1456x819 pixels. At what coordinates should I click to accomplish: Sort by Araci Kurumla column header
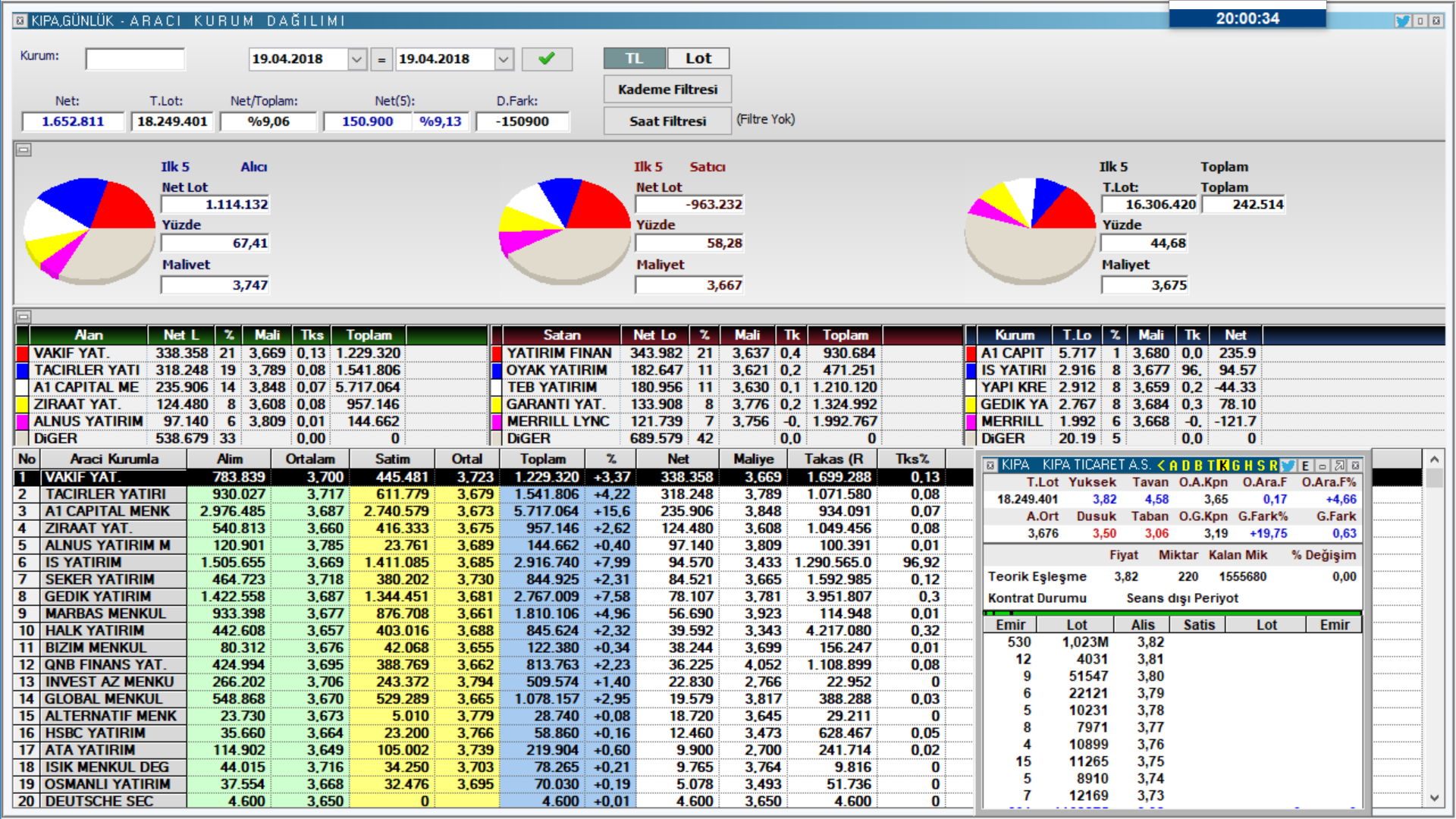(114, 459)
